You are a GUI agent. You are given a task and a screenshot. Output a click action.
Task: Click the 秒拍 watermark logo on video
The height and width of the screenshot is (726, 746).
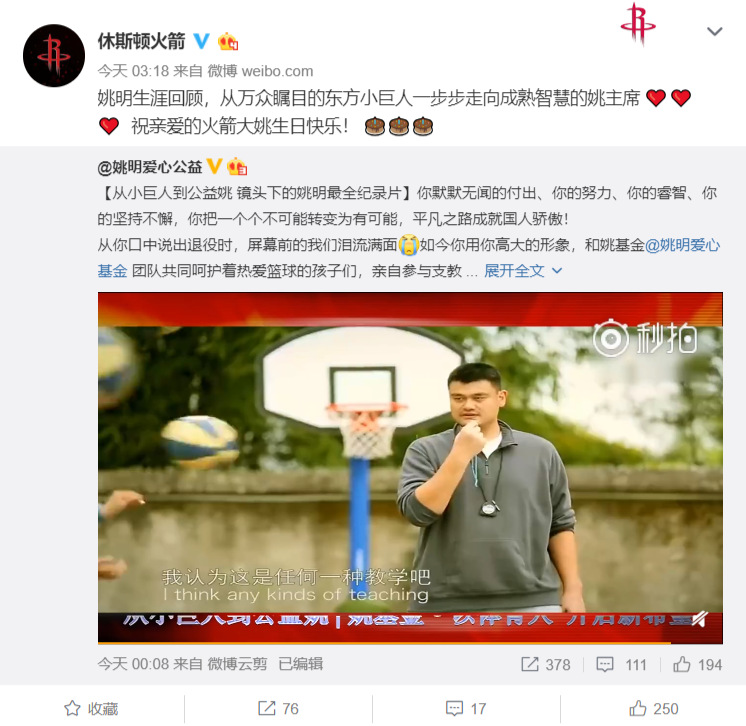(645, 338)
